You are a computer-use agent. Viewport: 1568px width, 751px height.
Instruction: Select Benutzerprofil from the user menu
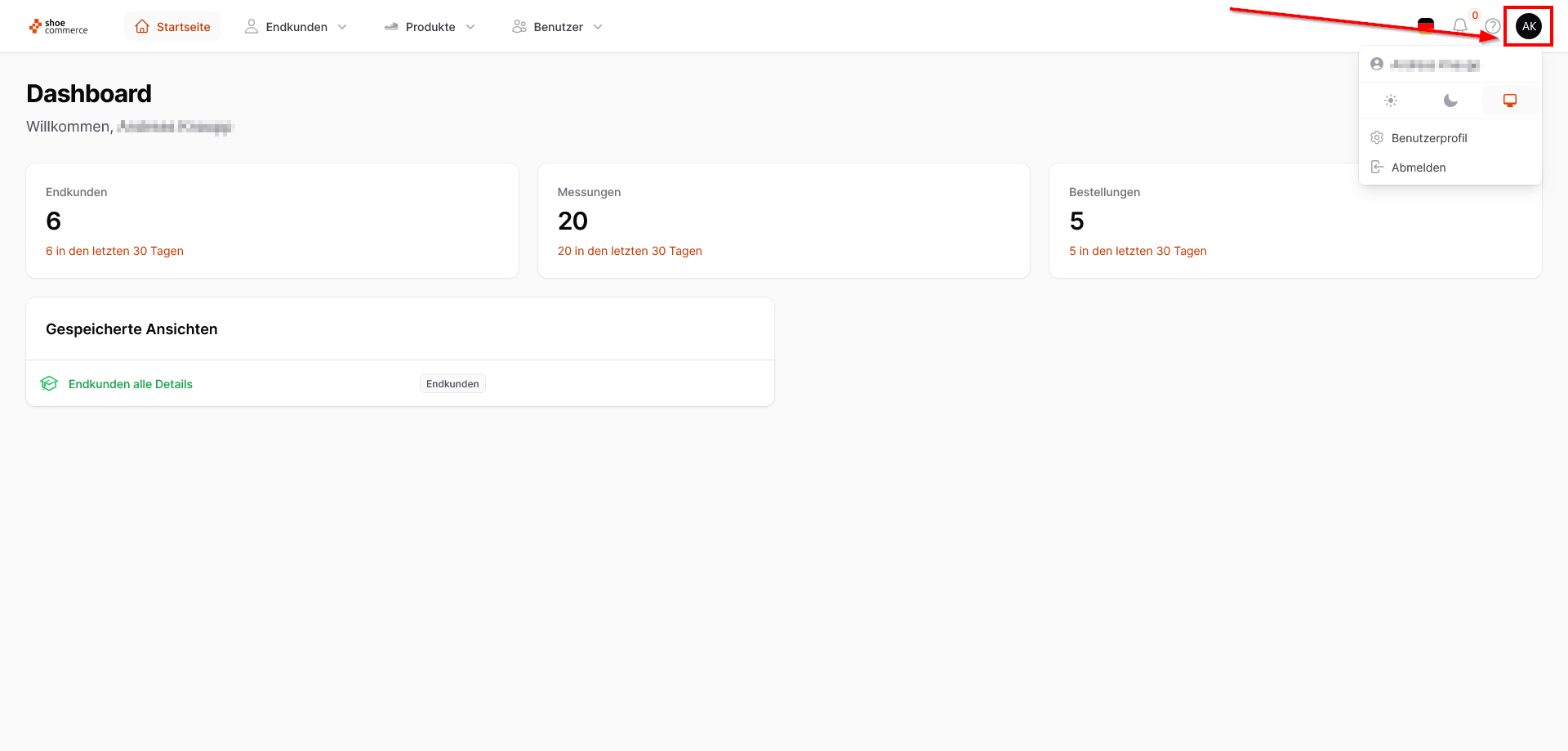coord(1429,138)
